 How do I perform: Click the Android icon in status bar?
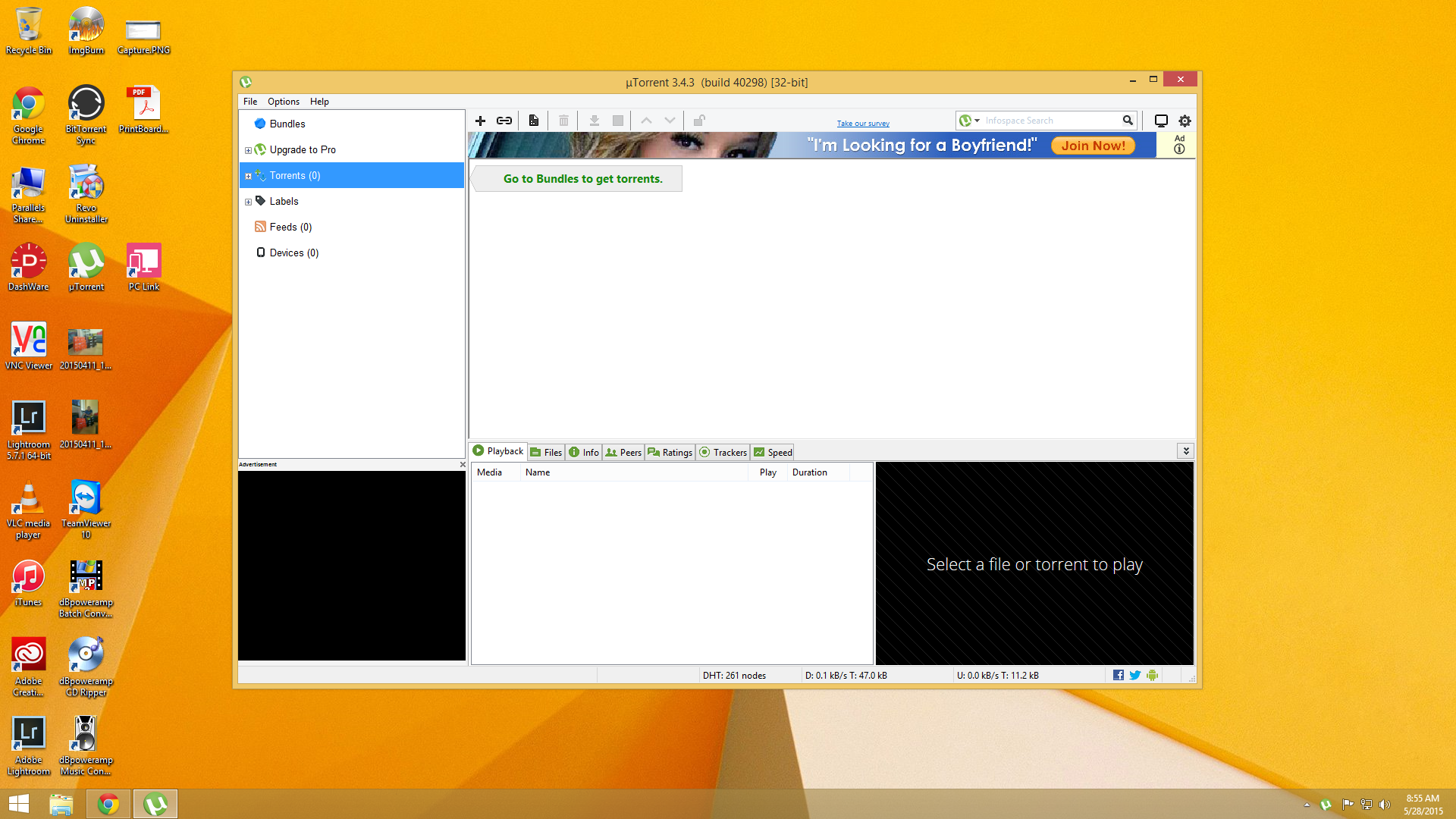[1153, 675]
